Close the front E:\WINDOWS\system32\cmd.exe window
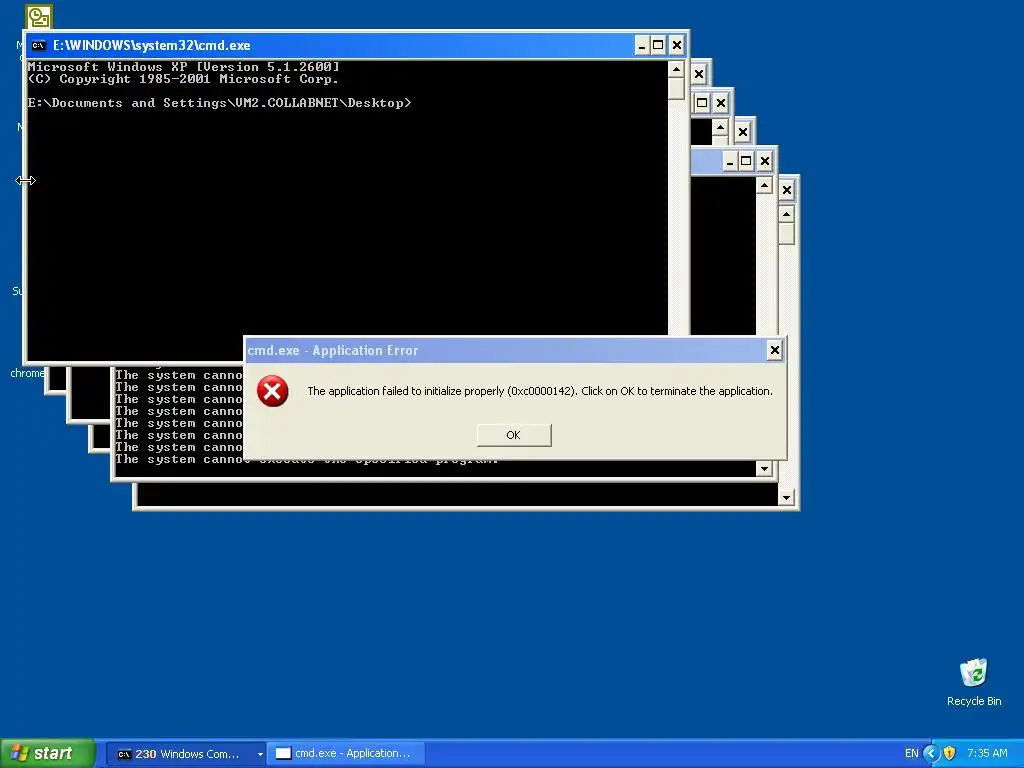 pos(677,45)
